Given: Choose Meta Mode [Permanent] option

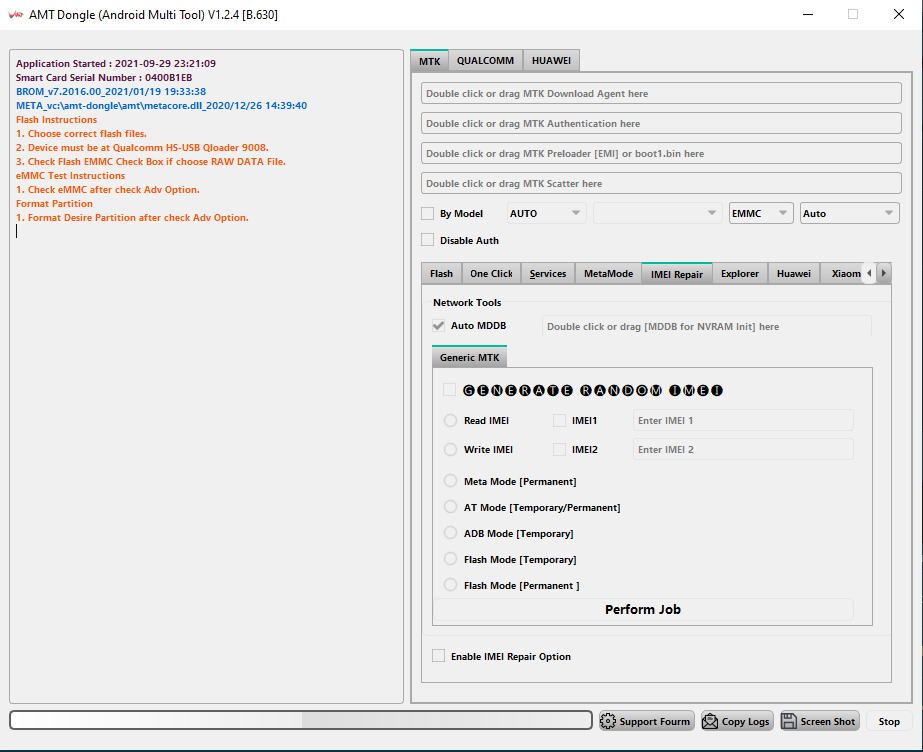Looking at the screenshot, I should (x=451, y=481).
